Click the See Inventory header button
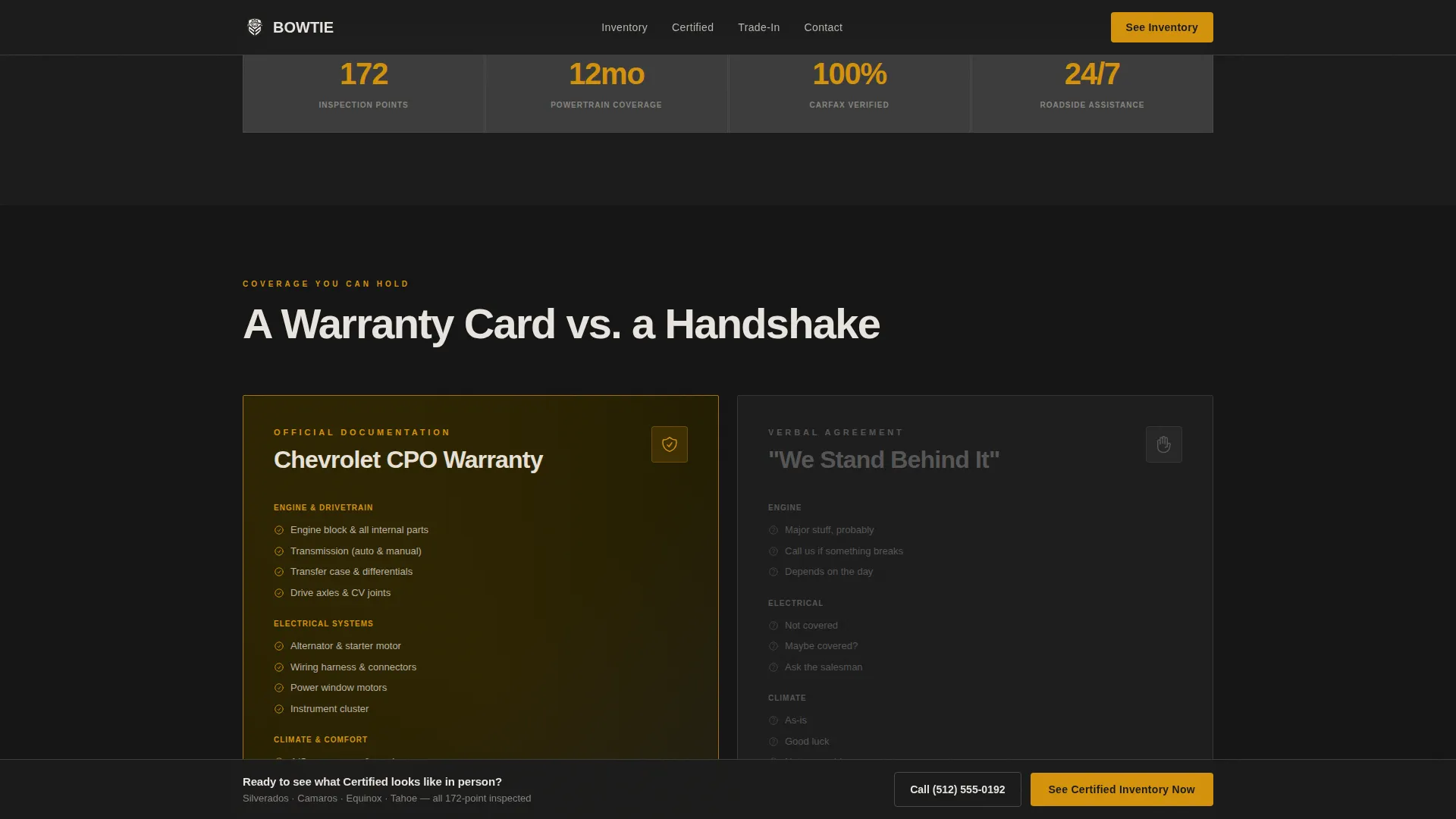Screen dimensions: 1456x819 (x=1162, y=27)
